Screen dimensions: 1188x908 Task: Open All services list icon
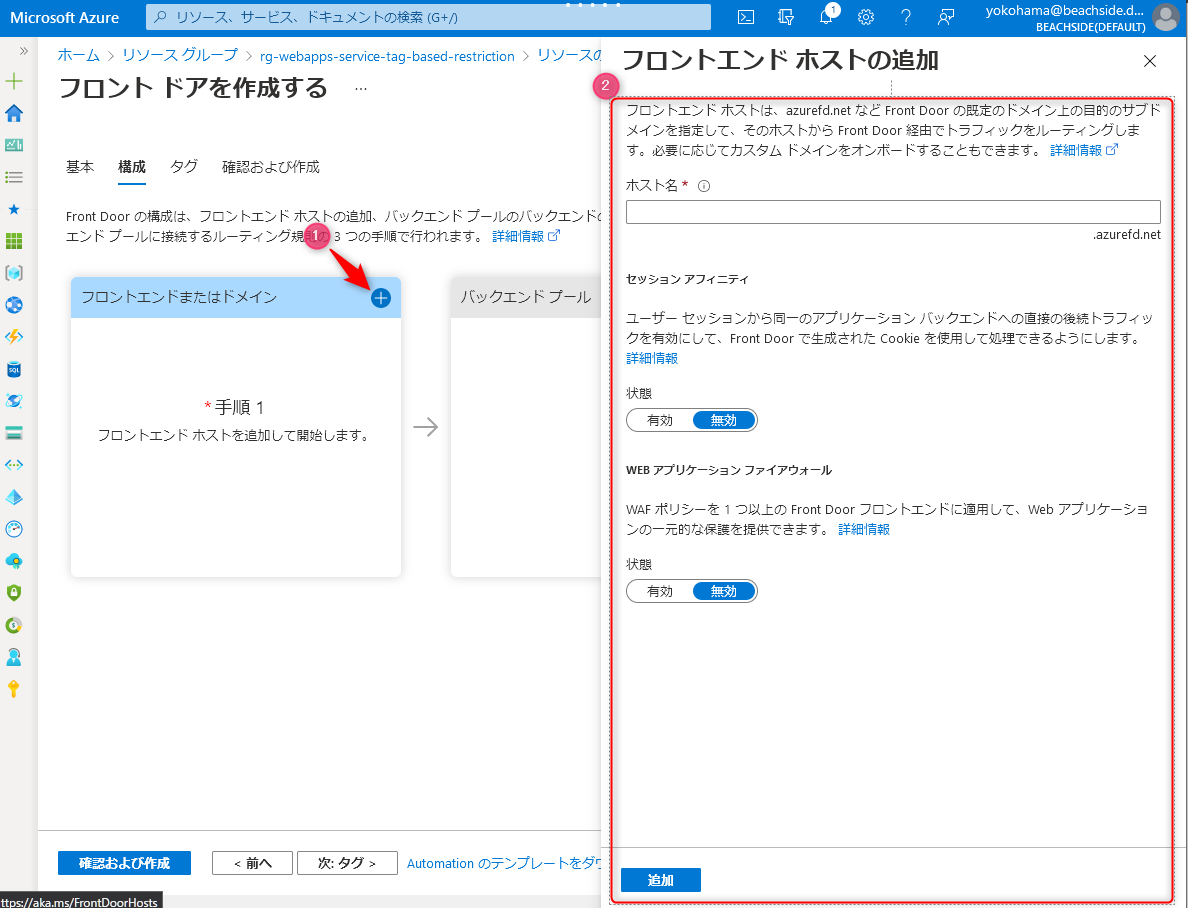click(x=14, y=177)
